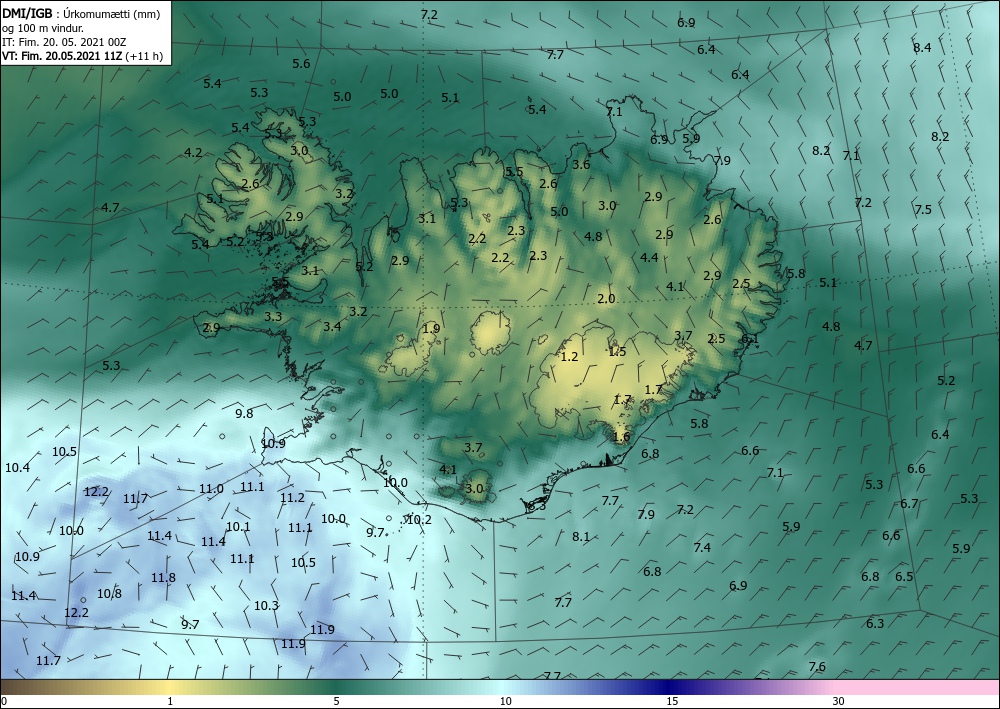Click the "IT: Fim. 20. 05. 2021 00Z" line

click(x=64, y=42)
